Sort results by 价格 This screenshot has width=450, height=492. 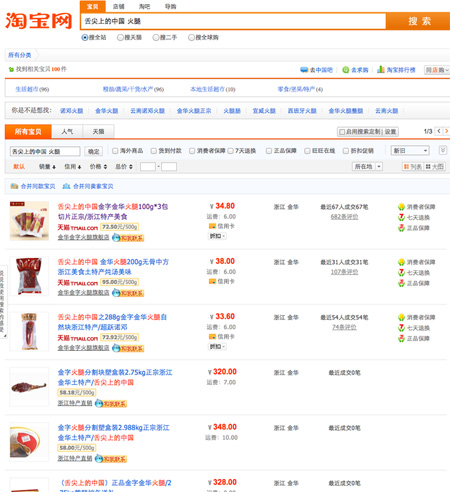pos(98,166)
